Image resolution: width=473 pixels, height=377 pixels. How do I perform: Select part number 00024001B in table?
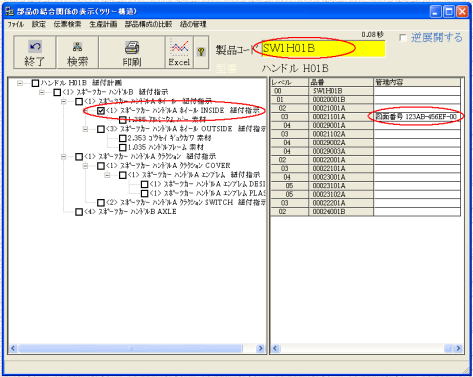[341, 212]
